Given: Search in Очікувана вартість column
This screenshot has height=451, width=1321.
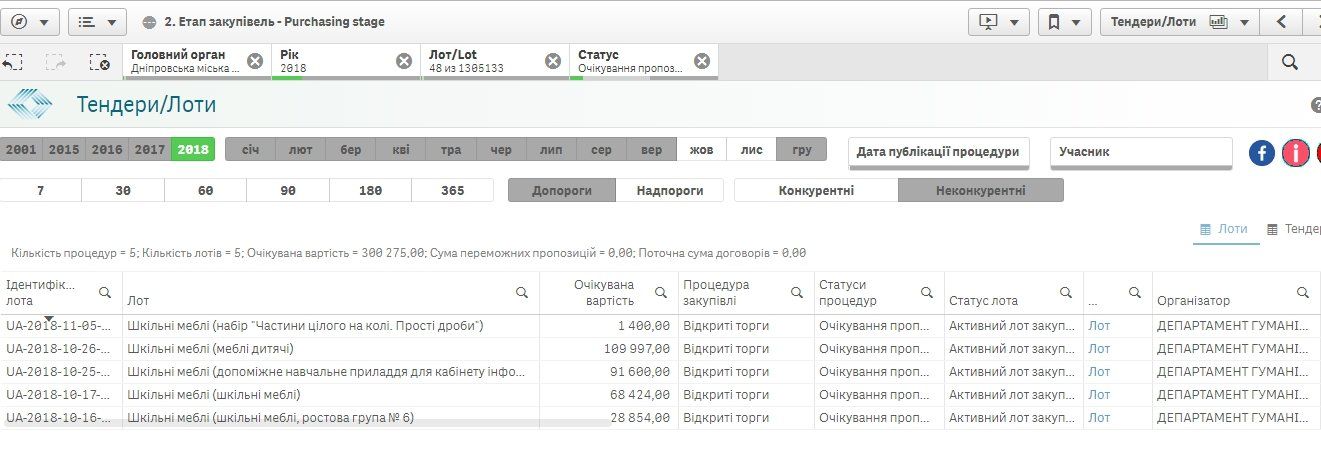Looking at the screenshot, I should click(661, 292).
